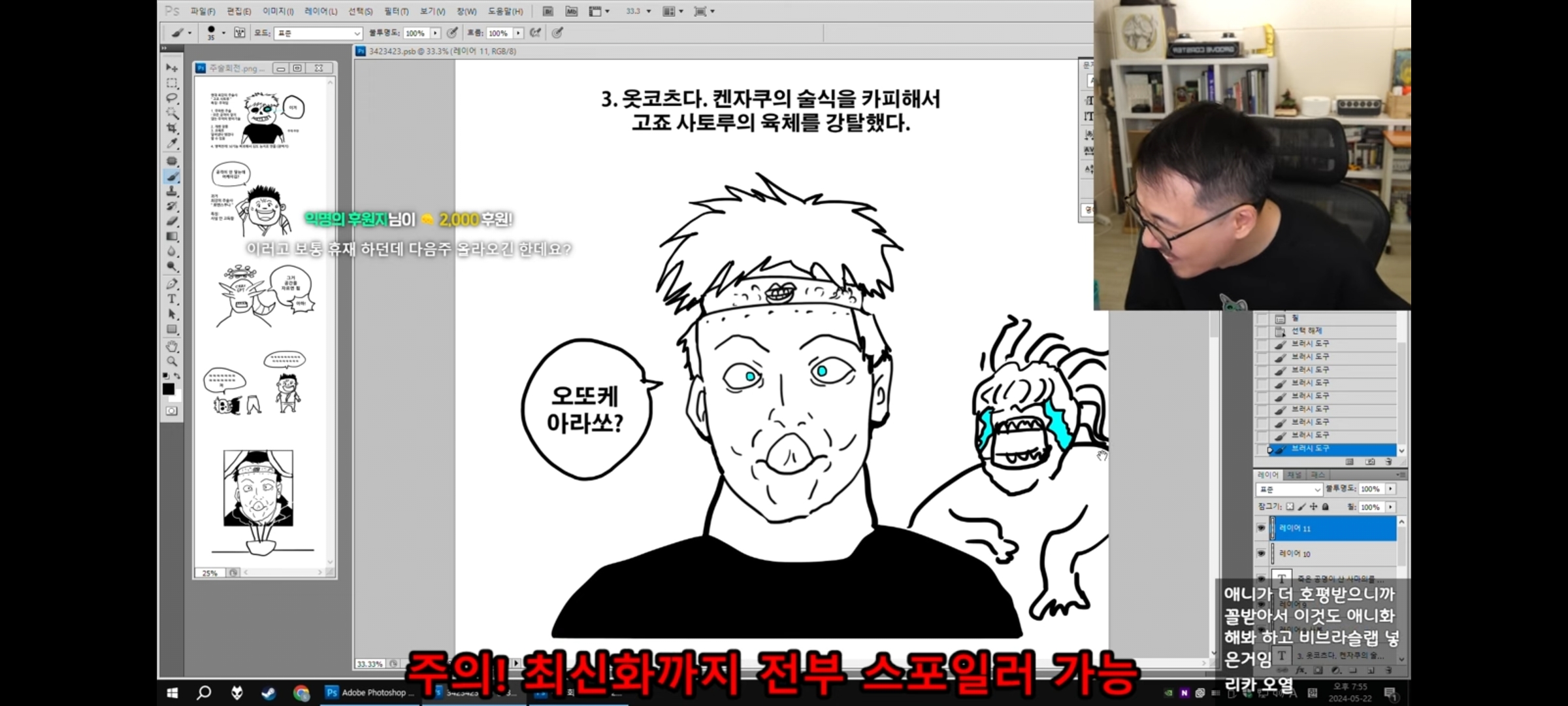Switch to the 패스 tab
1568x706 pixels.
pos(1318,475)
